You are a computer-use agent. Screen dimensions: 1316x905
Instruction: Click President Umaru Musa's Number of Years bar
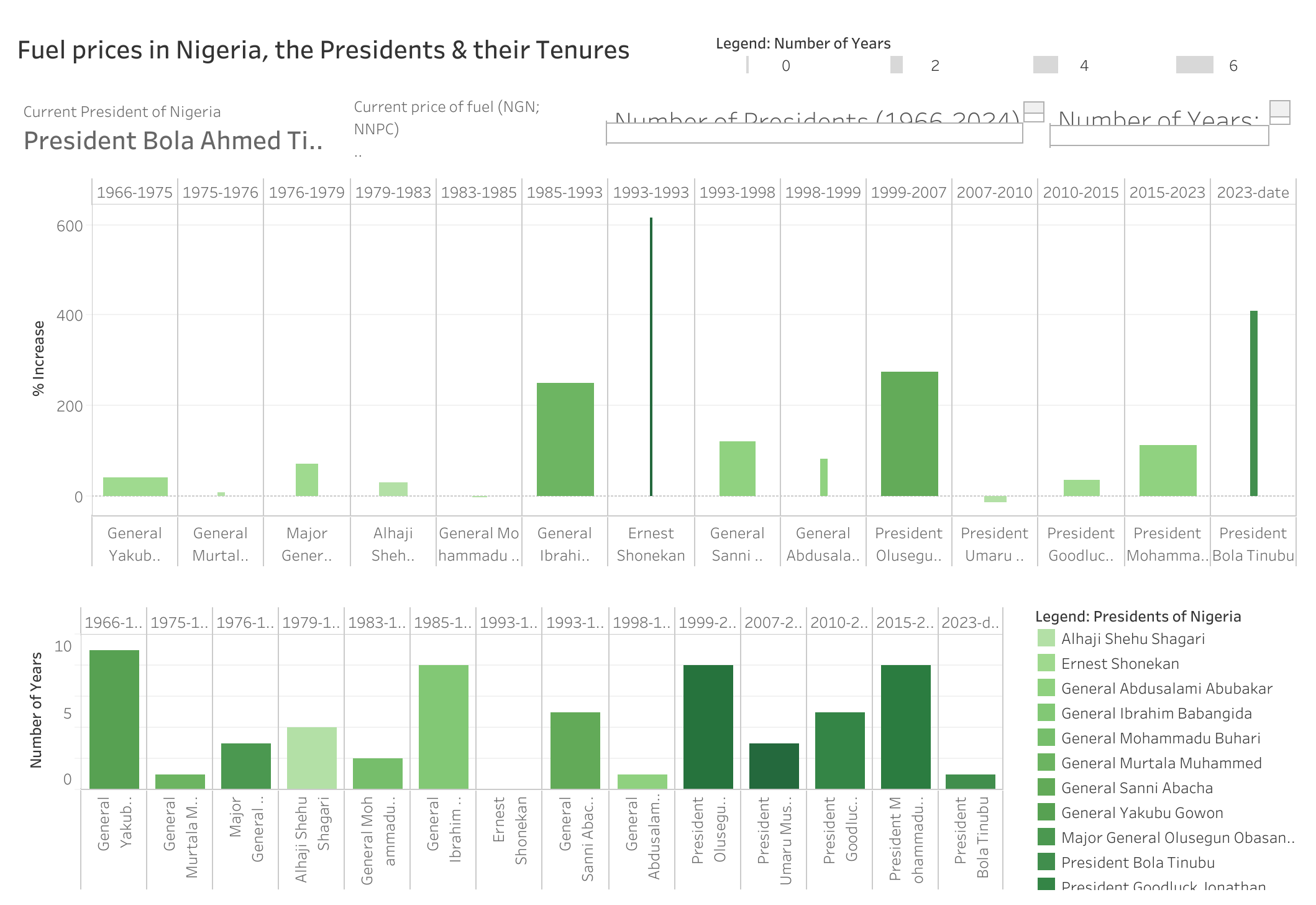tap(774, 766)
